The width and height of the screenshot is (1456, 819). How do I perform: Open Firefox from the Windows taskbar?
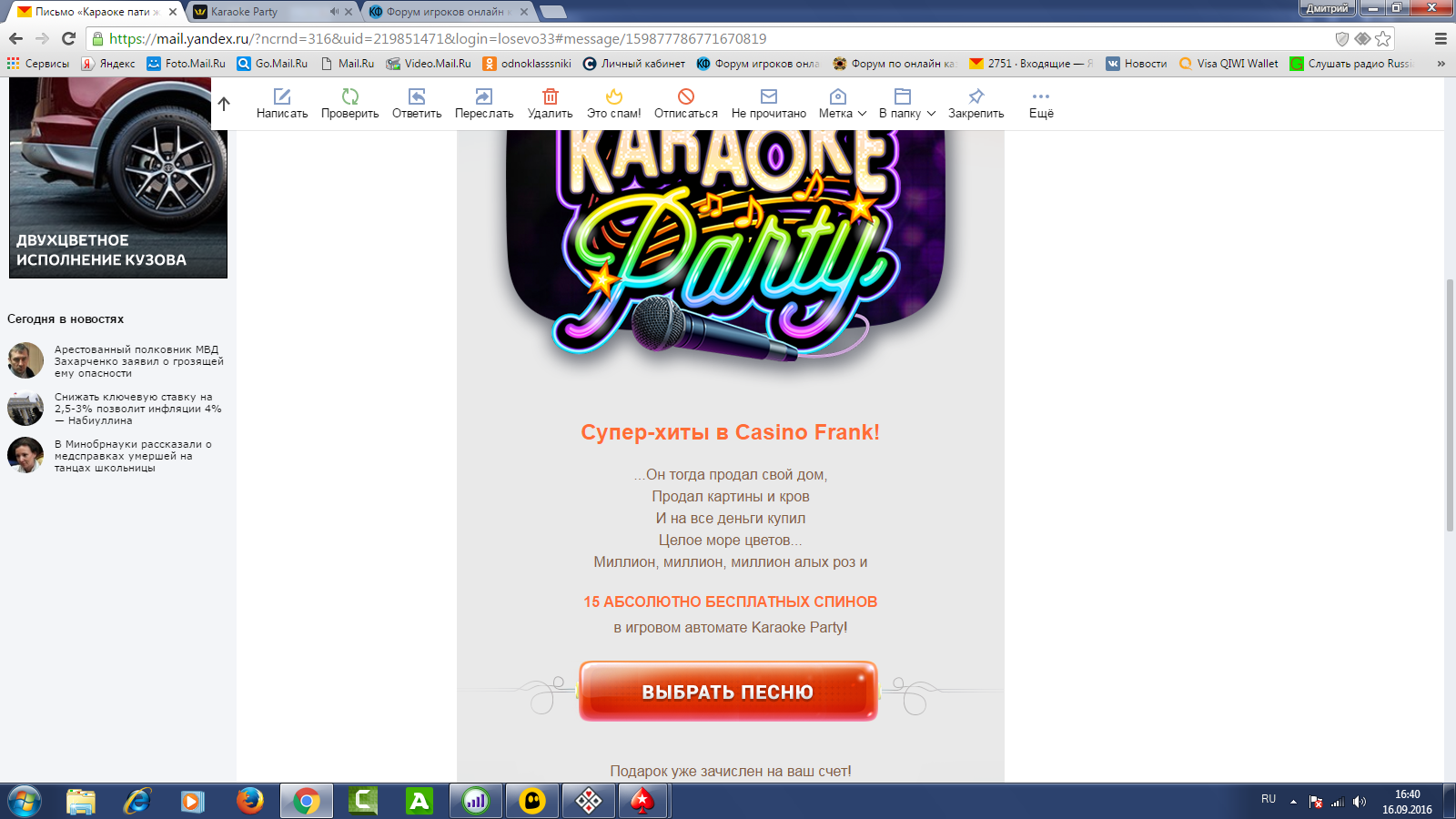tap(249, 801)
